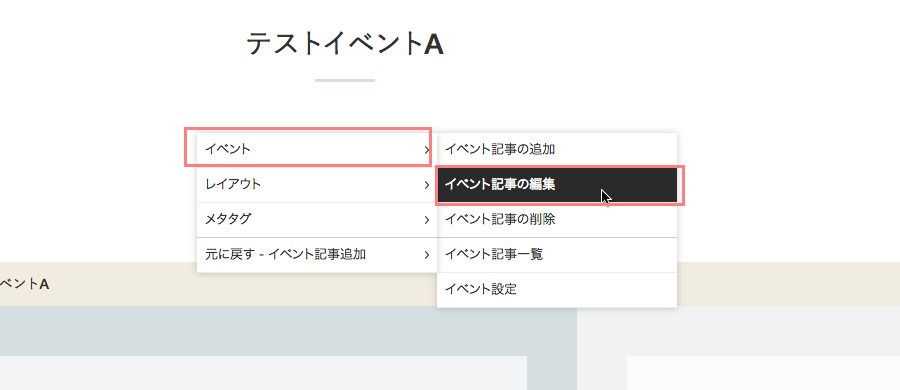Open イベント記事一覧 from submenu

coord(557,254)
